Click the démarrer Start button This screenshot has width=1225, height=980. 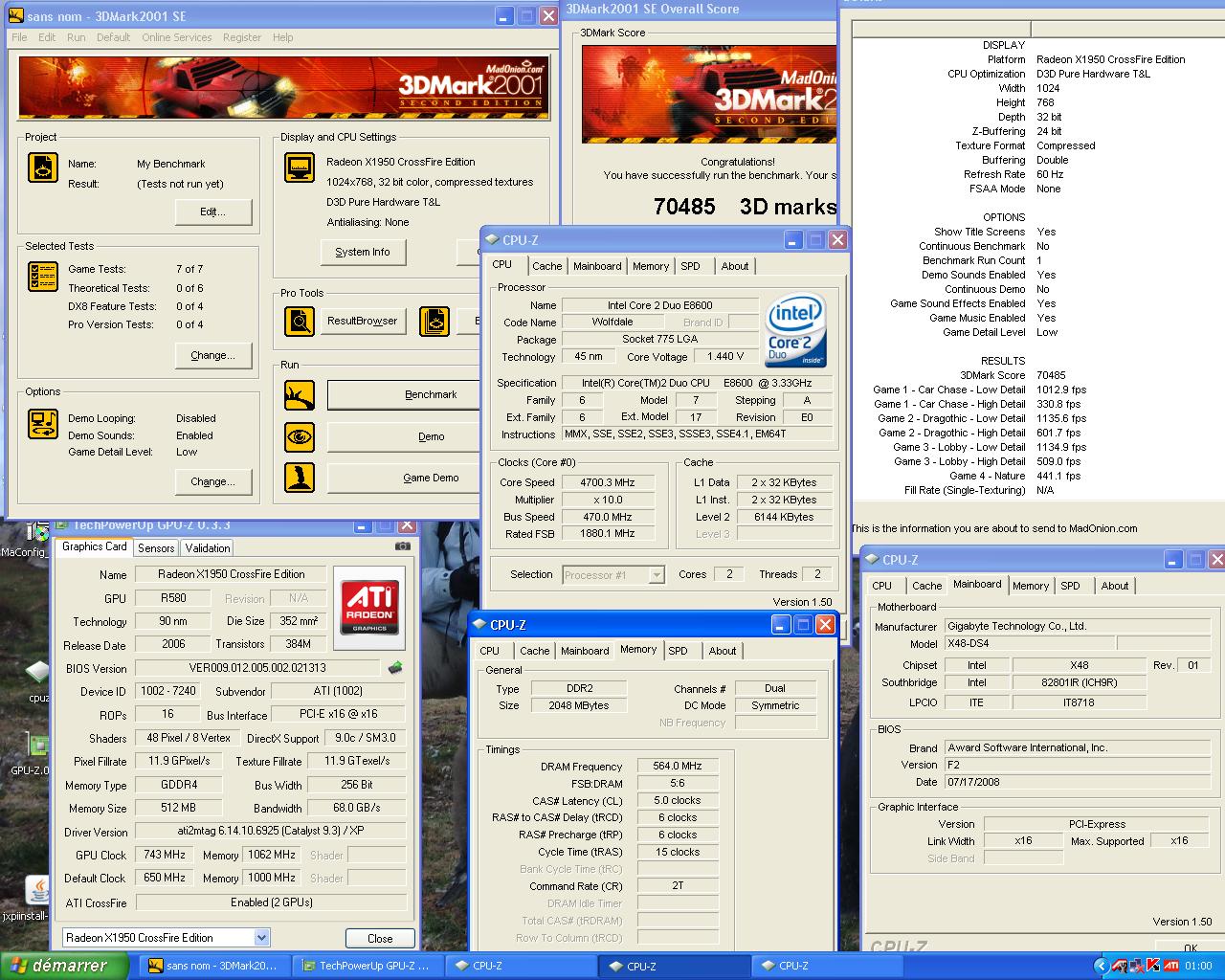point(63,966)
